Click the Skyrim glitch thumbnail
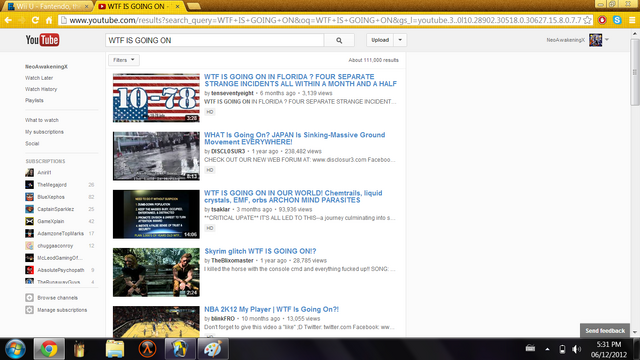Screen dimensions: 640x360 (x=156, y=272)
